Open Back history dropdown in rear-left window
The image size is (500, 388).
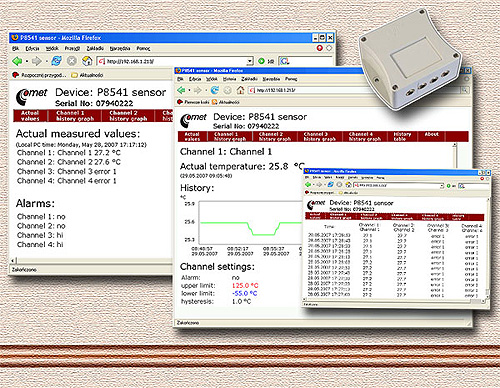pos(27,61)
